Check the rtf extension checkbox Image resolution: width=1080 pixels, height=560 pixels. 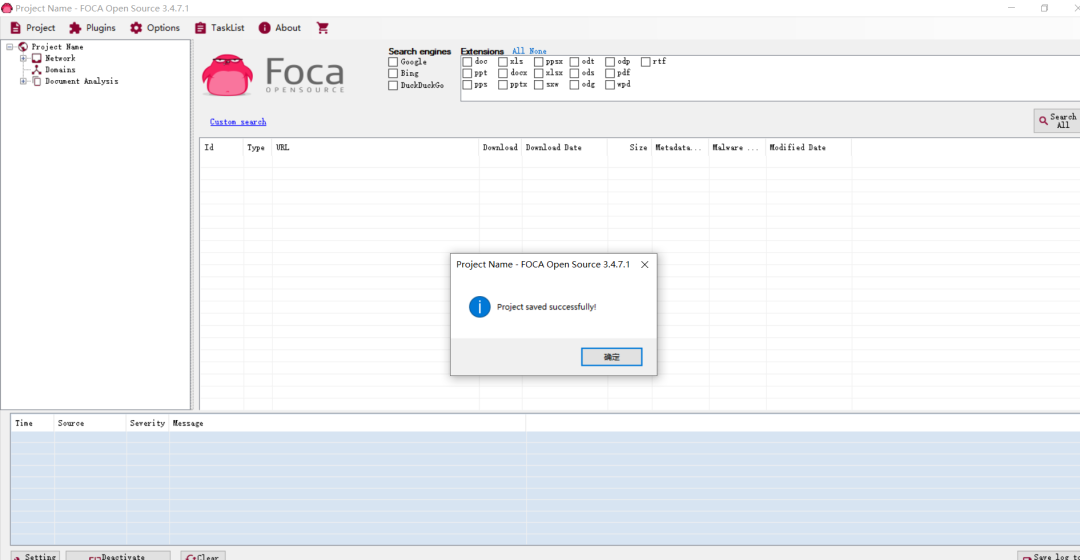[x=646, y=62]
